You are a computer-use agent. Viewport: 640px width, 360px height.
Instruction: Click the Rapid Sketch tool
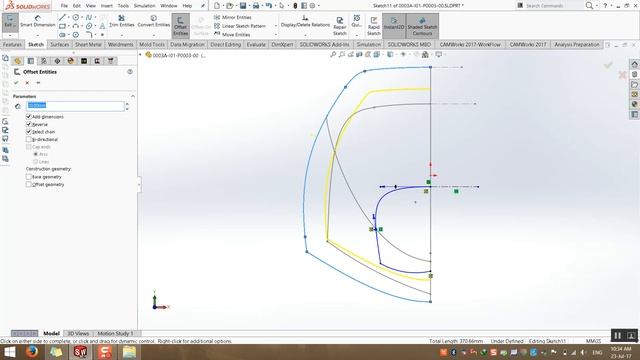[373, 26]
